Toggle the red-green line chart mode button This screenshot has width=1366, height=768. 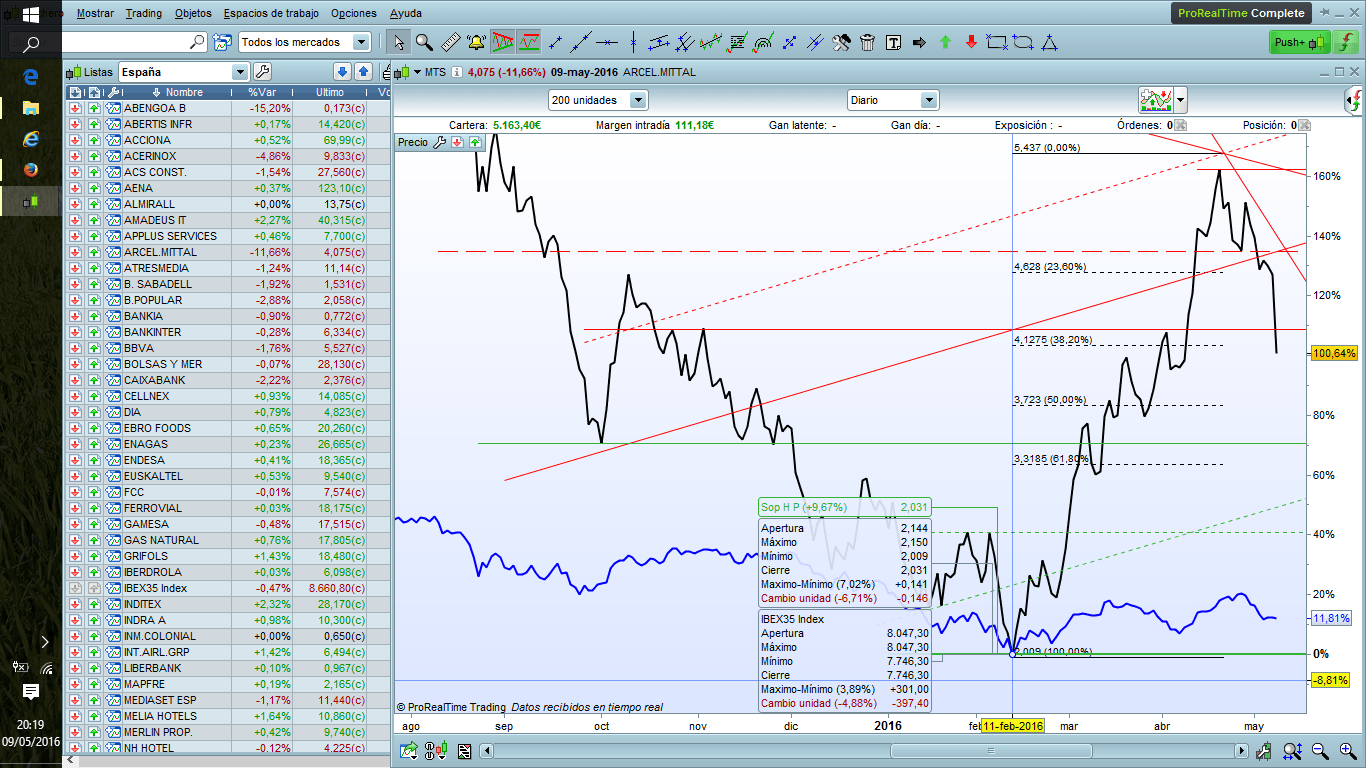pos(529,42)
